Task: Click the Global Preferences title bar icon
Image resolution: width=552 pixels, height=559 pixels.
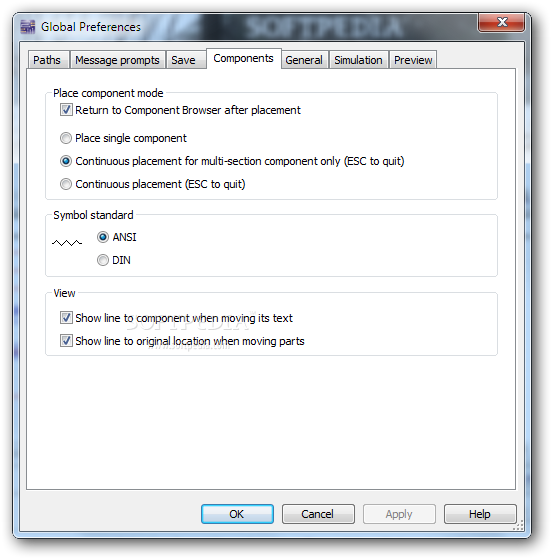Action: (28, 27)
